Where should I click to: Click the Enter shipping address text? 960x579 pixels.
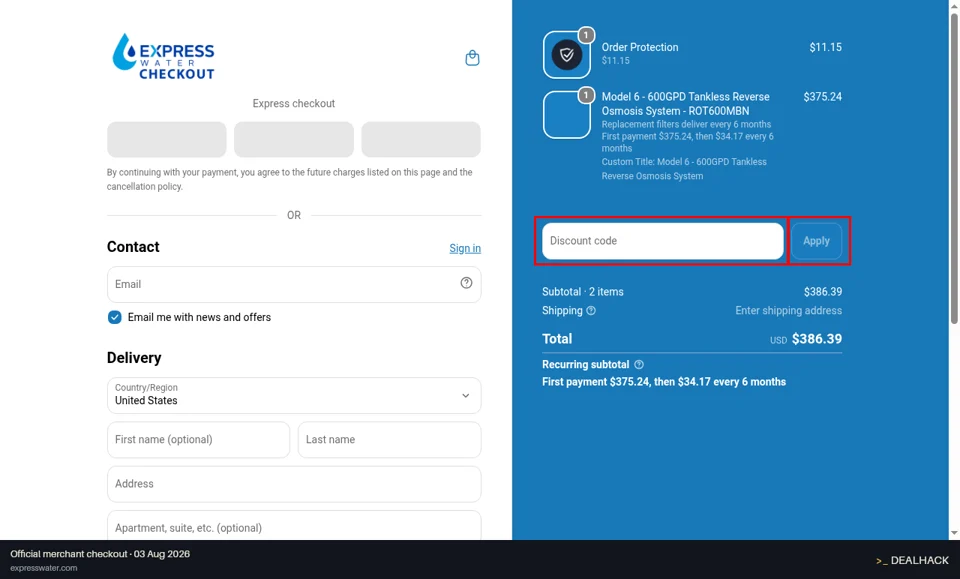789,311
